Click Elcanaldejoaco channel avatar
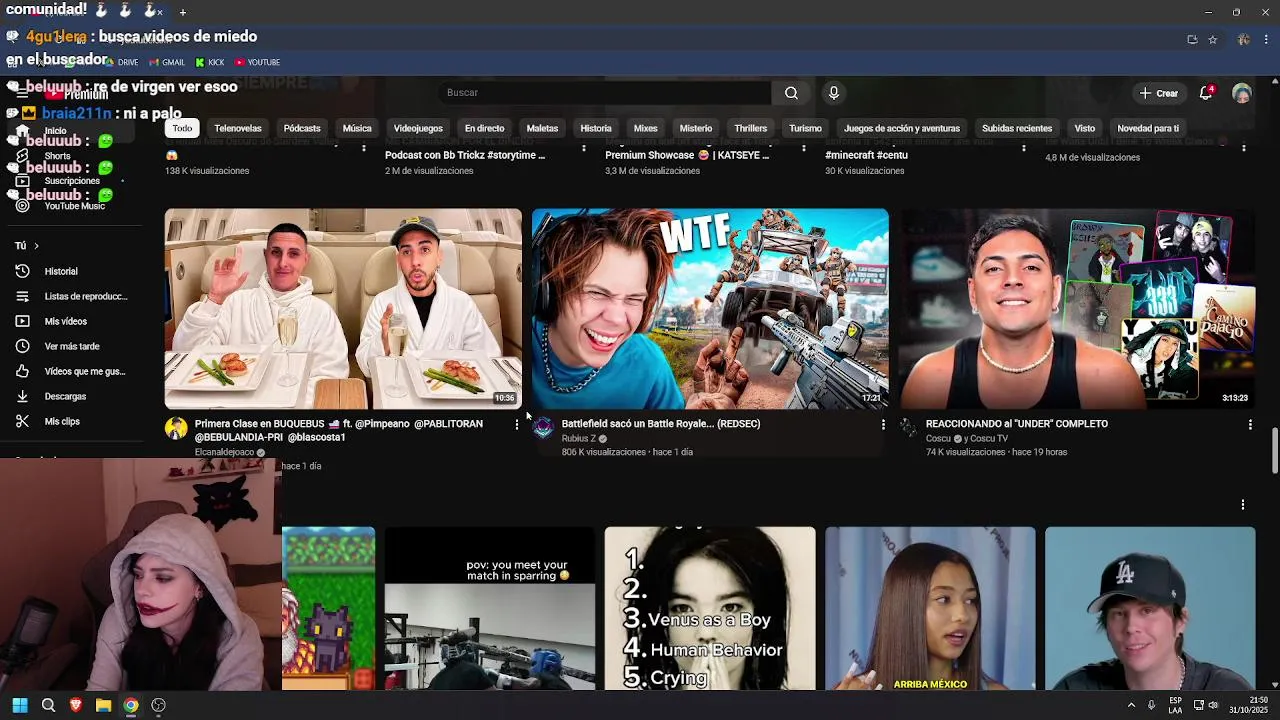Viewport: 1280px width, 720px height. click(176, 429)
